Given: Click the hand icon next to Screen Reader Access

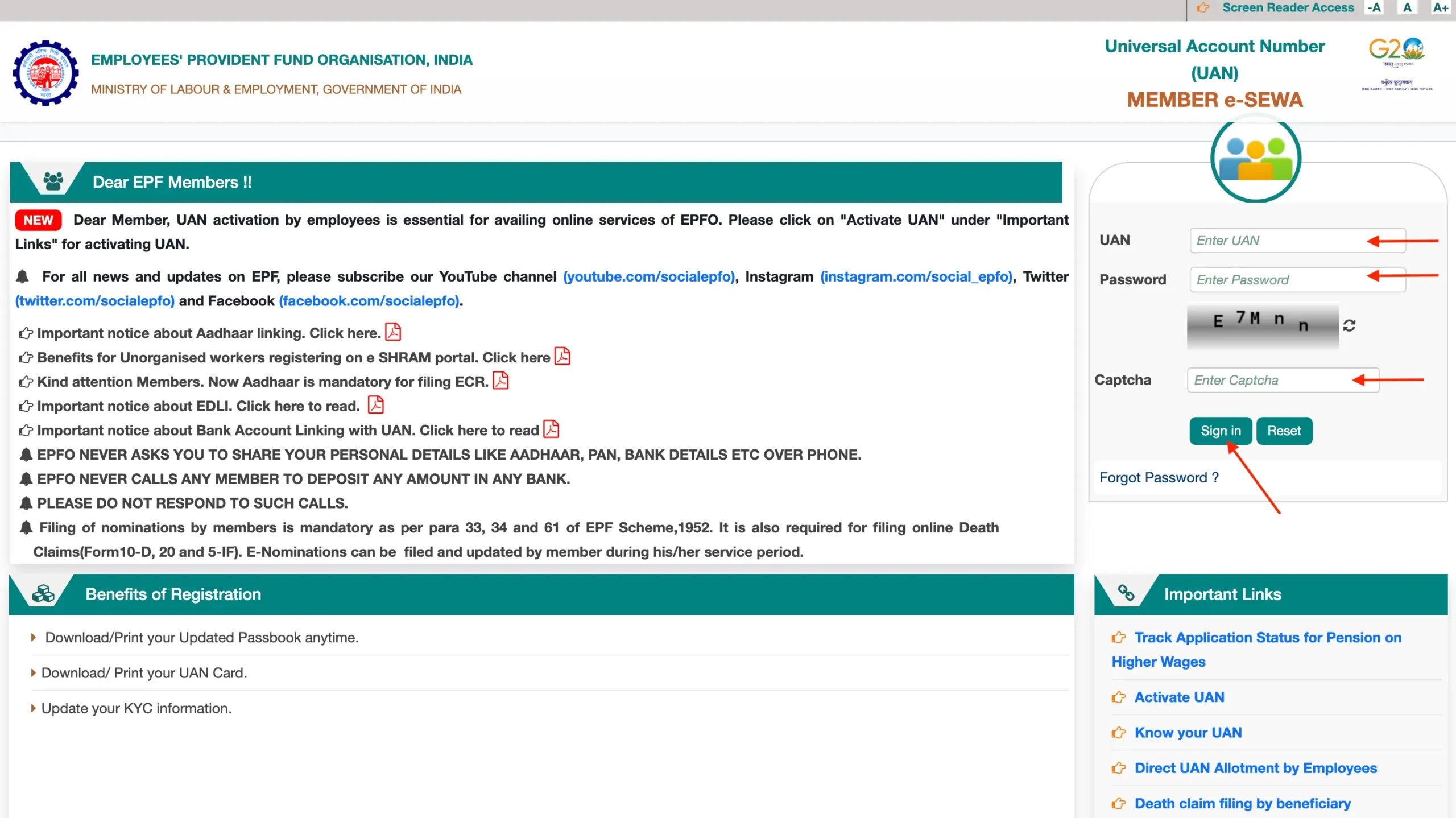Looking at the screenshot, I should coord(1203,7).
